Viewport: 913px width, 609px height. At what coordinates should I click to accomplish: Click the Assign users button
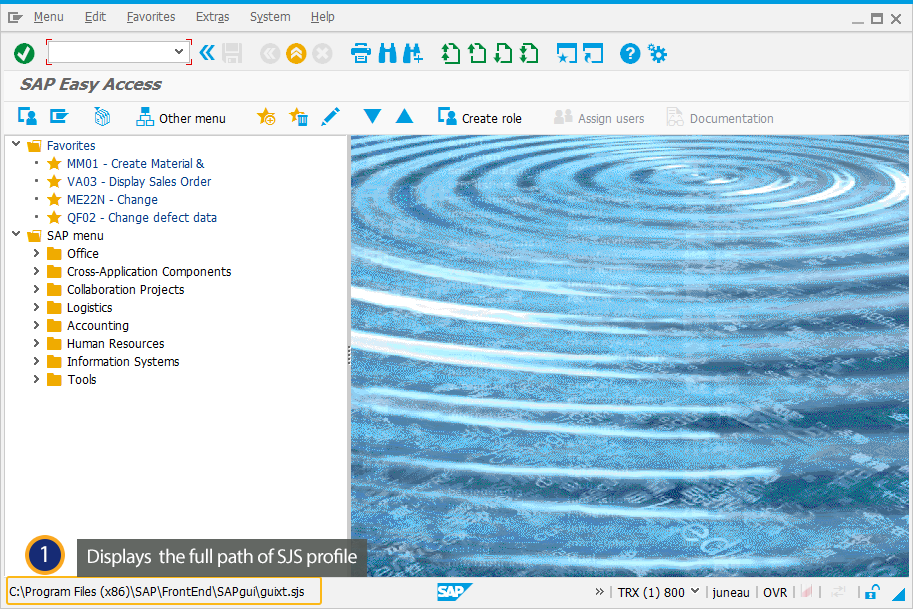(x=599, y=118)
